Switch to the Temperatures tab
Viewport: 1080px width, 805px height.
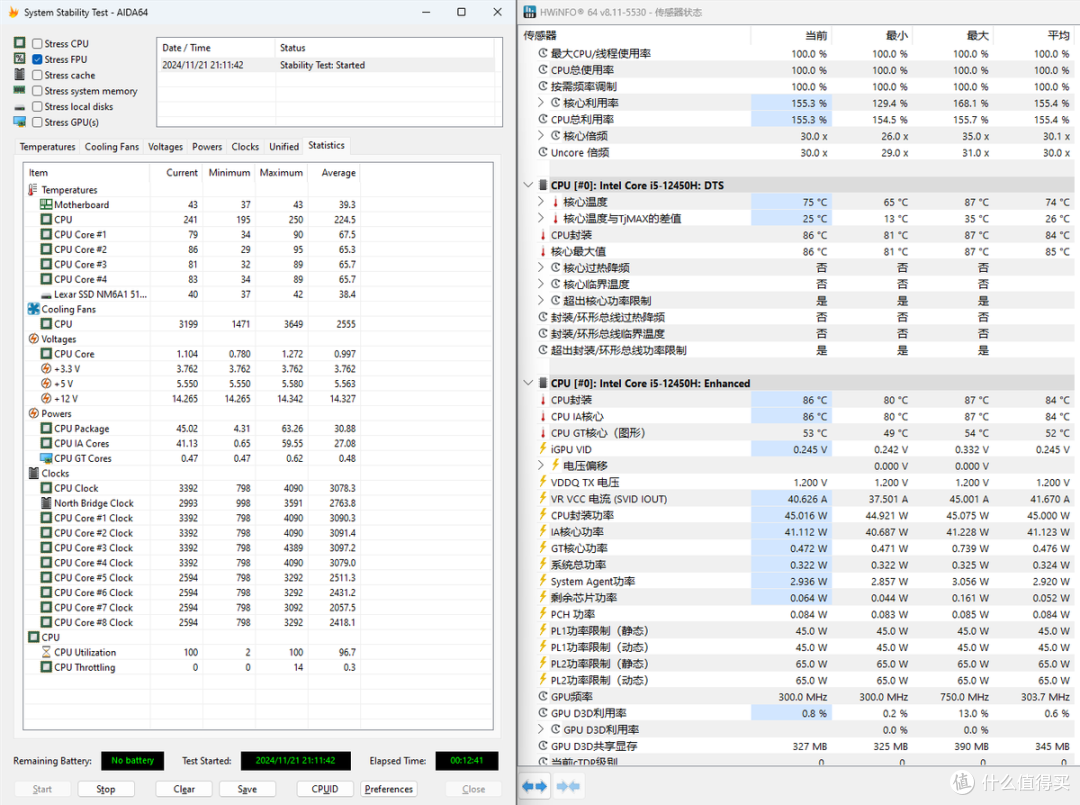[47, 147]
